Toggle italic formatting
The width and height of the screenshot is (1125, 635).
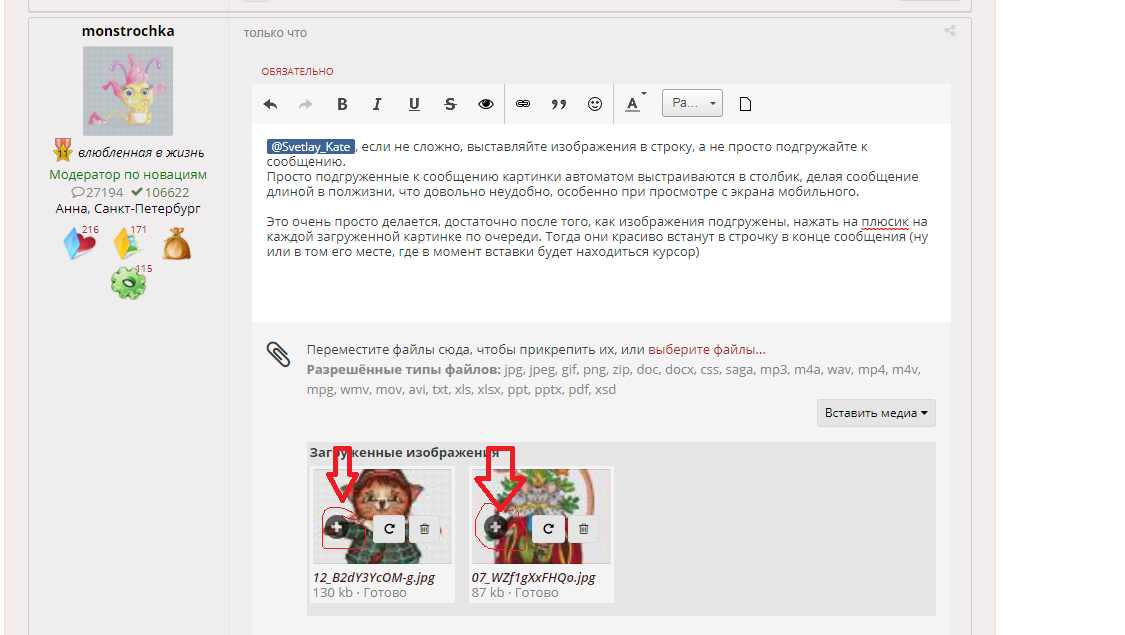coord(377,104)
